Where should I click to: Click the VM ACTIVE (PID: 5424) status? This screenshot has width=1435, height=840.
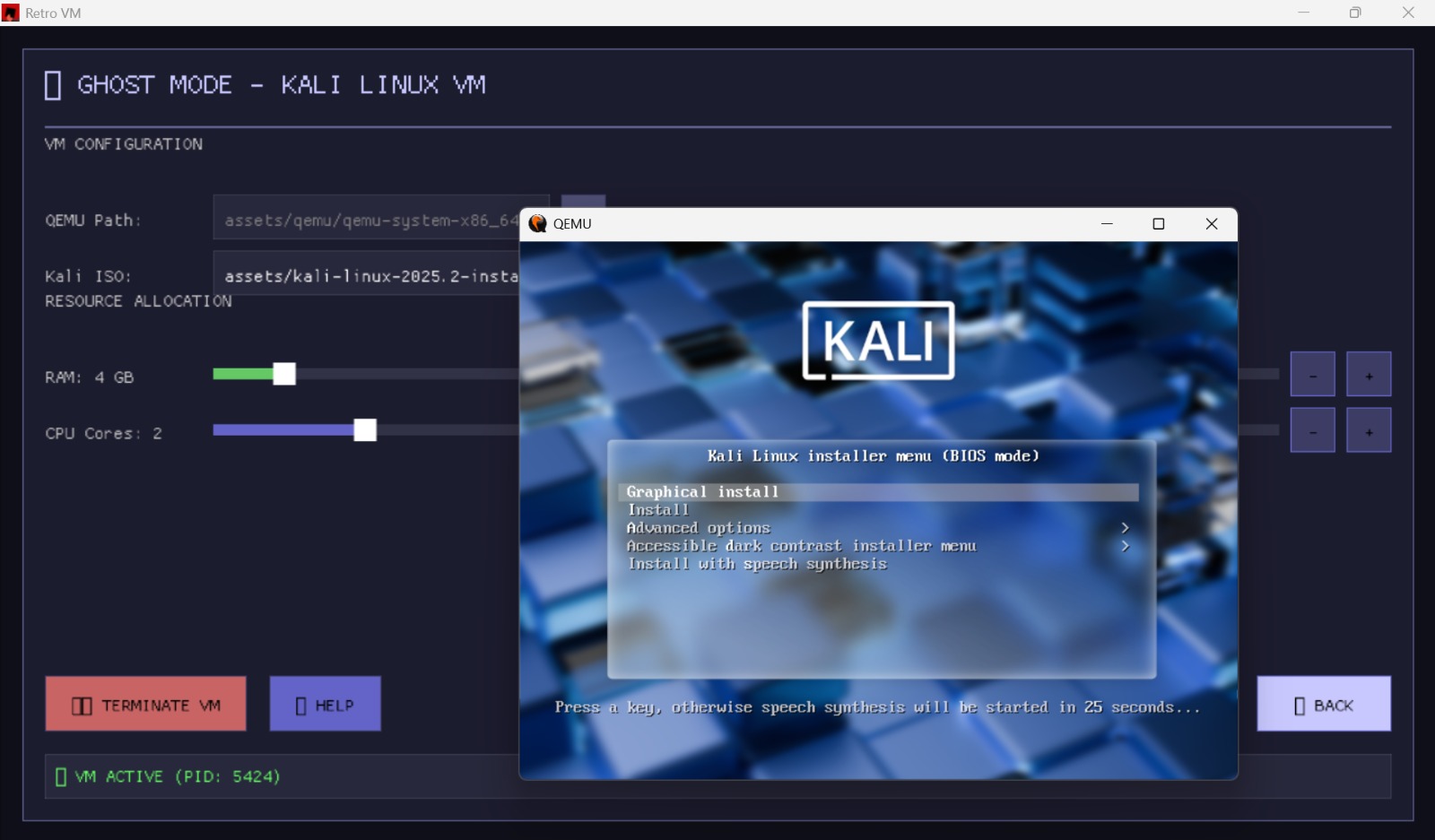pyautogui.click(x=168, y=776)
